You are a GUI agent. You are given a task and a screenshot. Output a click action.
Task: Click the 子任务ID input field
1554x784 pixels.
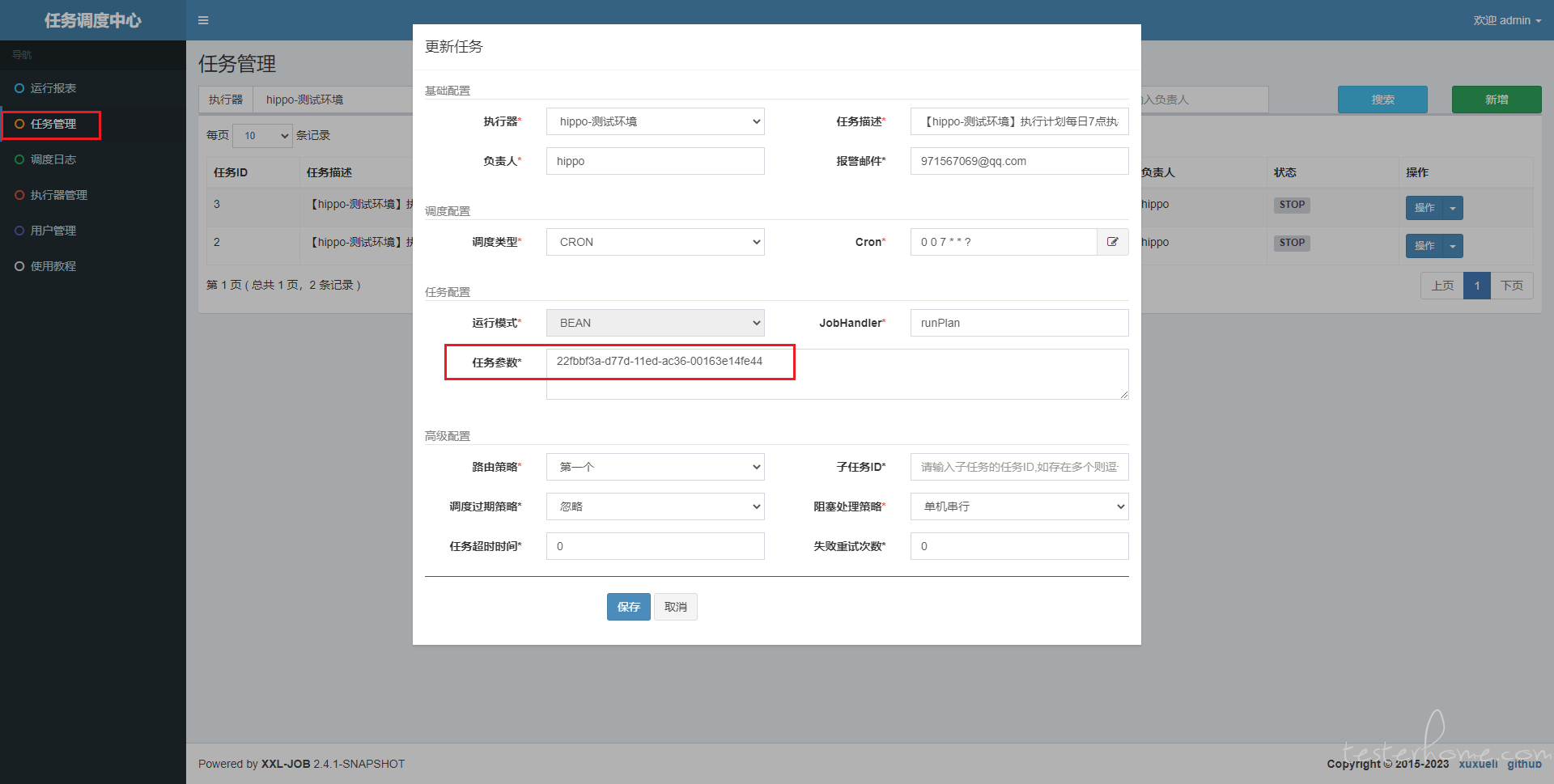(1020, 467)
